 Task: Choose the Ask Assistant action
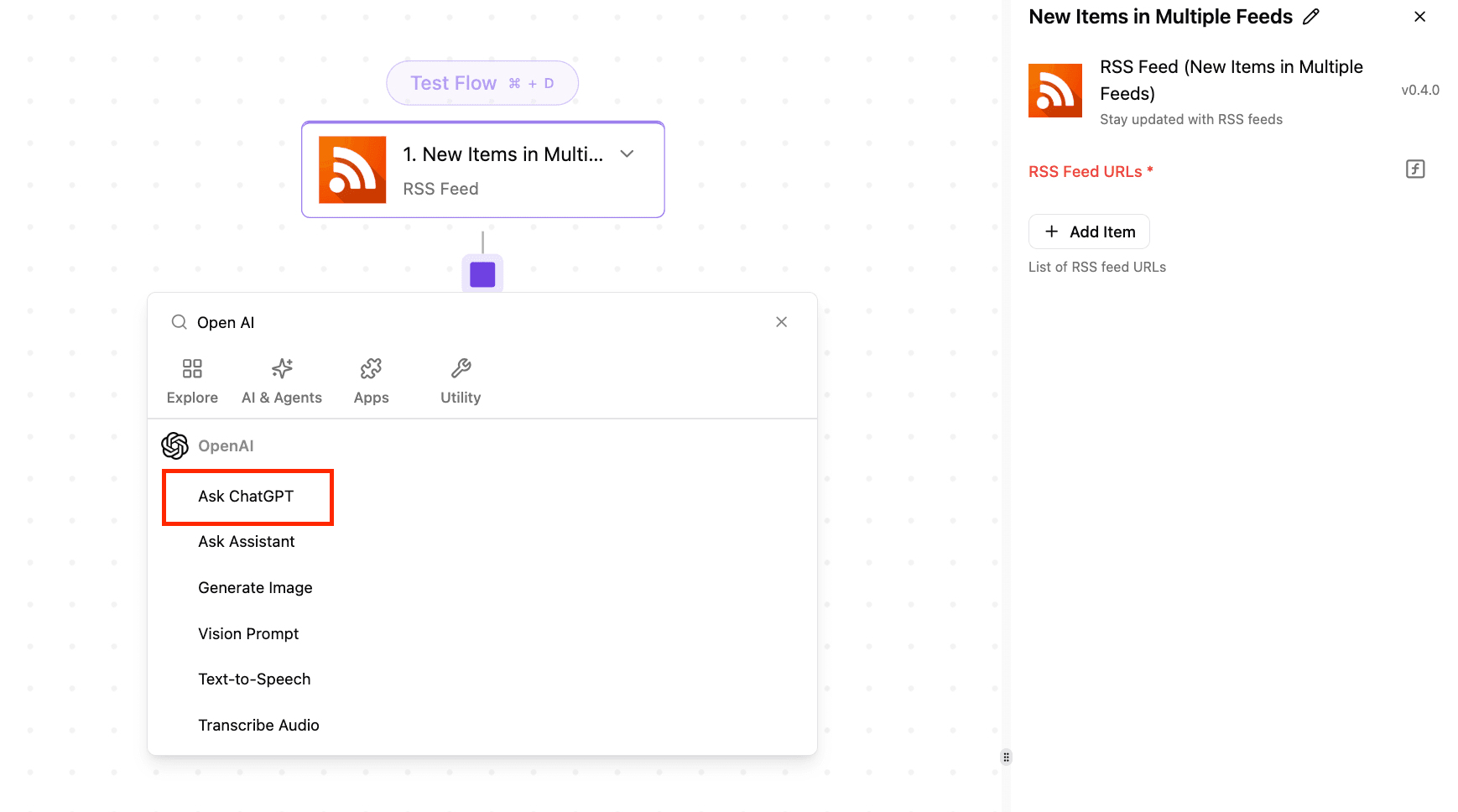[247, 542]
